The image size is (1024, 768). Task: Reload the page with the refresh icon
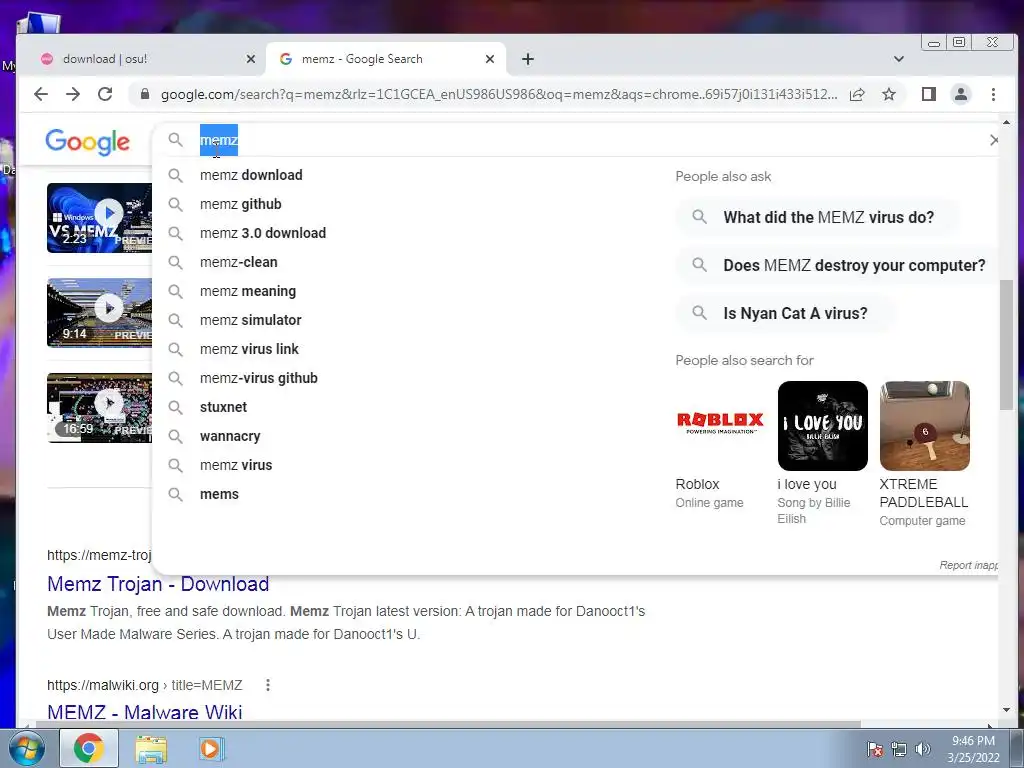coord(104,94)
